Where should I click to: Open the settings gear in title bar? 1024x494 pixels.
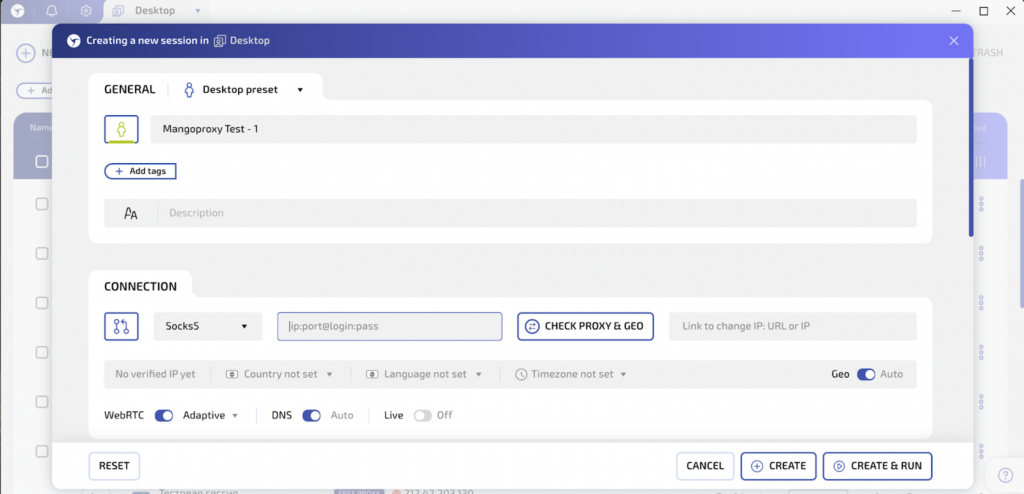coord(86,11)
